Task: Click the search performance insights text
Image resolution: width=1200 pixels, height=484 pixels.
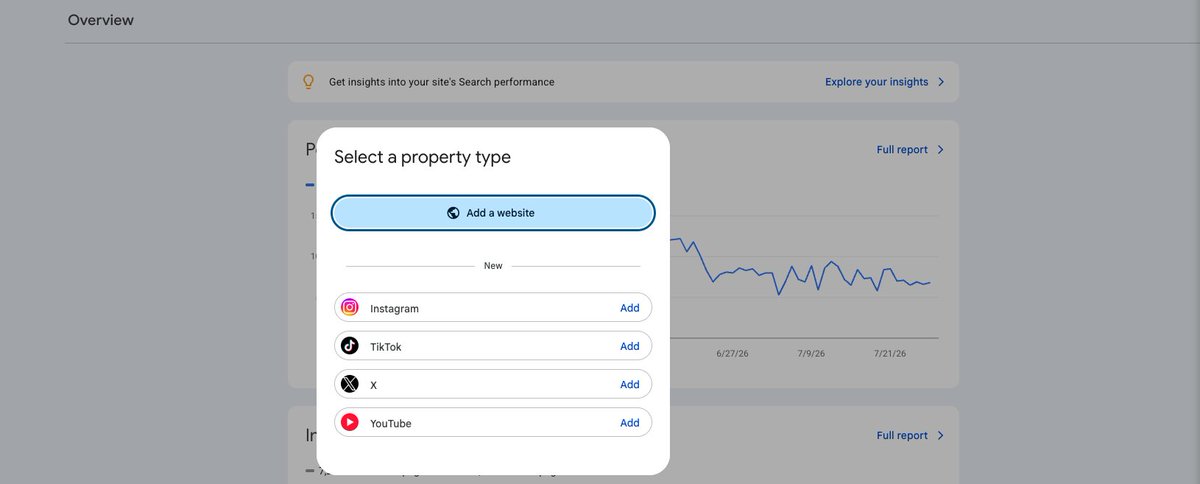Action: [441, 82]
